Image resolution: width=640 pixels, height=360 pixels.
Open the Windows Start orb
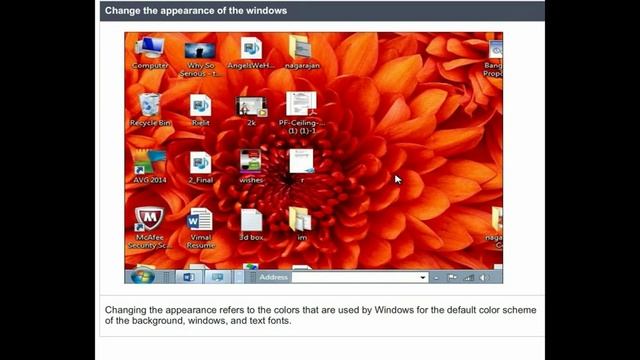tap(142, 277)
